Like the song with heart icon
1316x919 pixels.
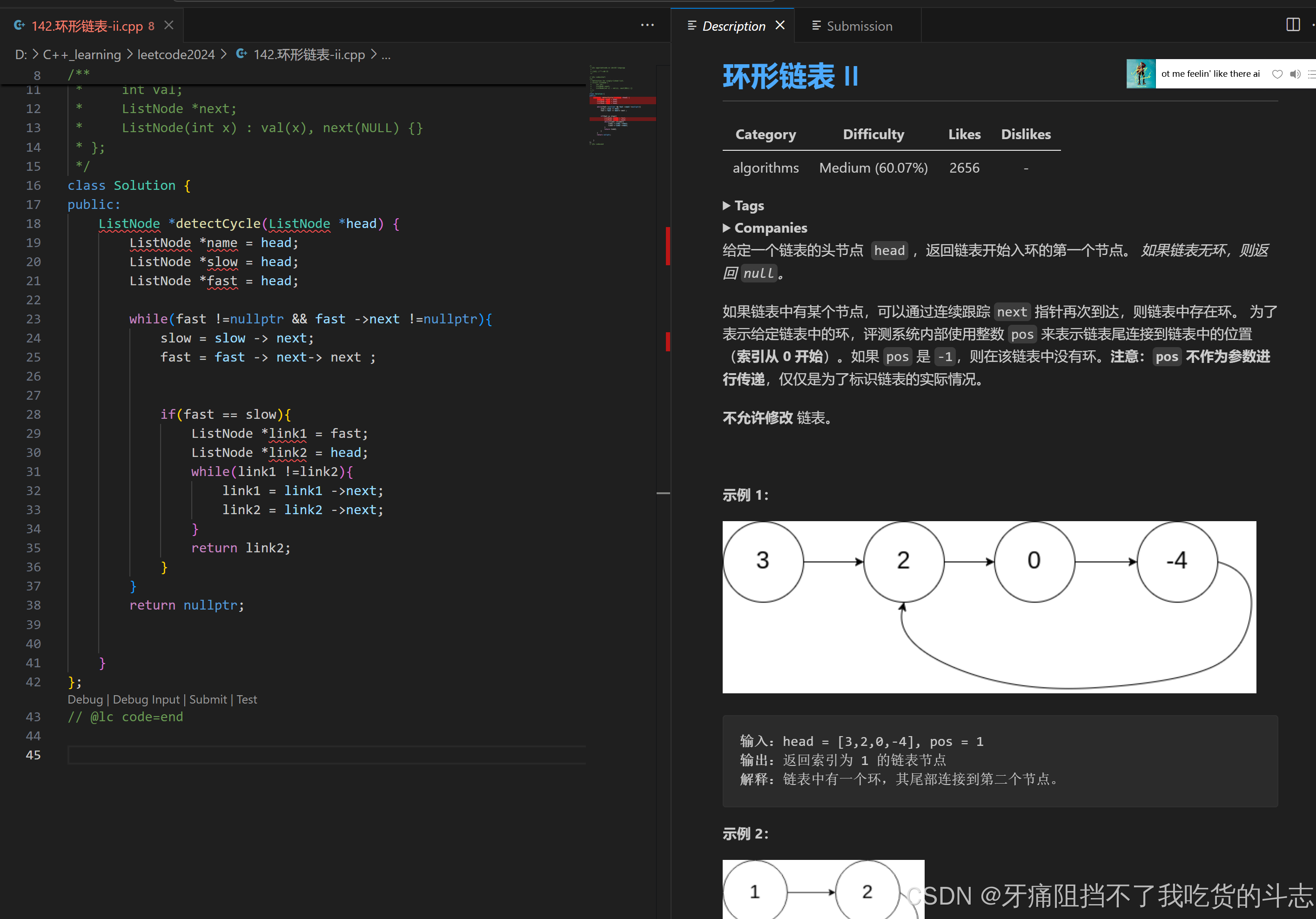(1277, 74)
